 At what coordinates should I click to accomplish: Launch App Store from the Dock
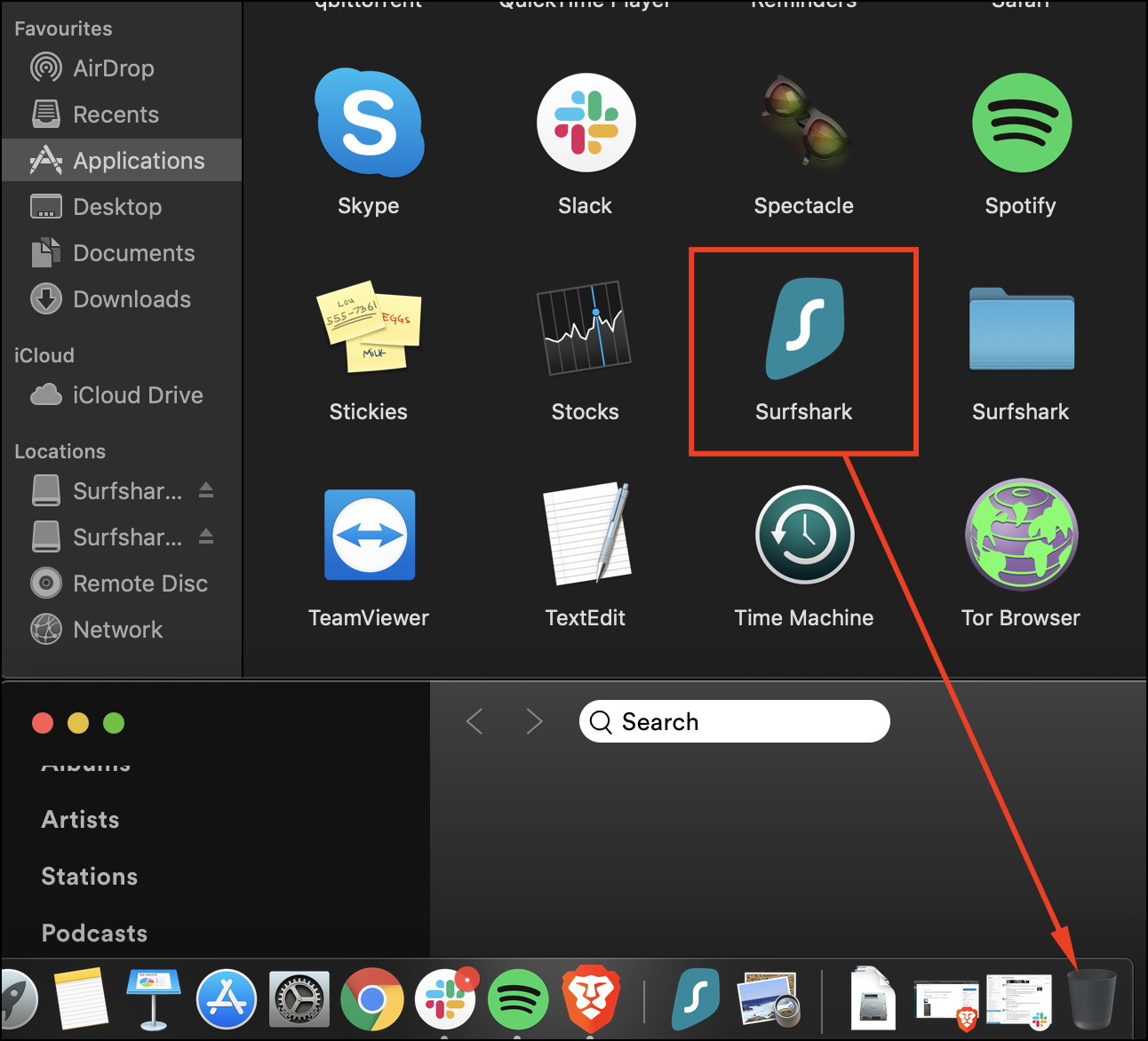point(227,999)
